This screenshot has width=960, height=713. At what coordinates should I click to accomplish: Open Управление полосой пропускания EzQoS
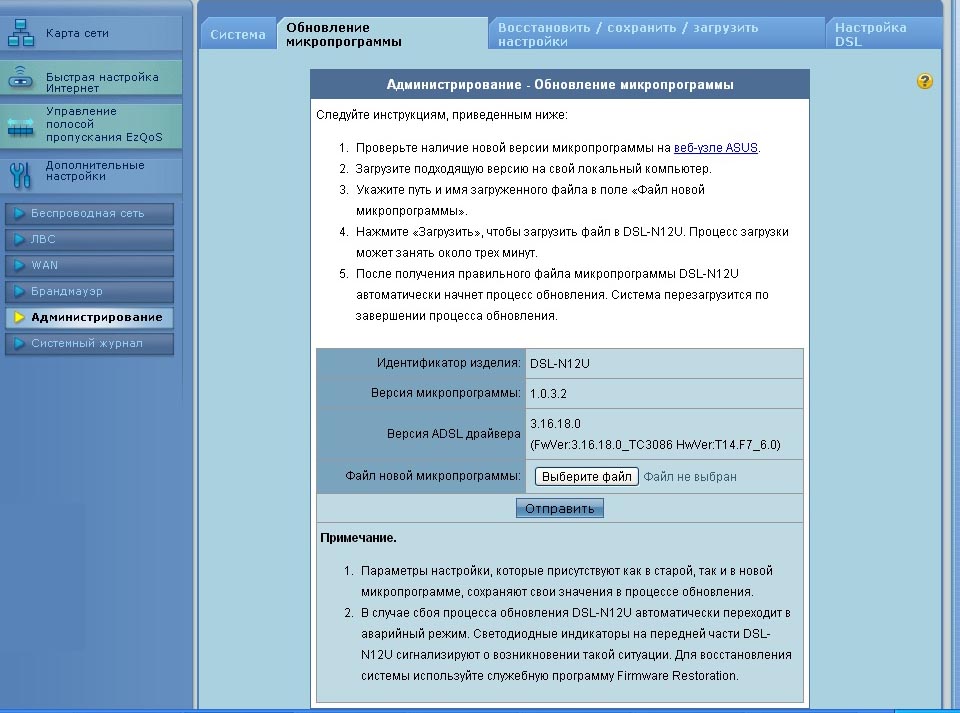tap(91, 125)
